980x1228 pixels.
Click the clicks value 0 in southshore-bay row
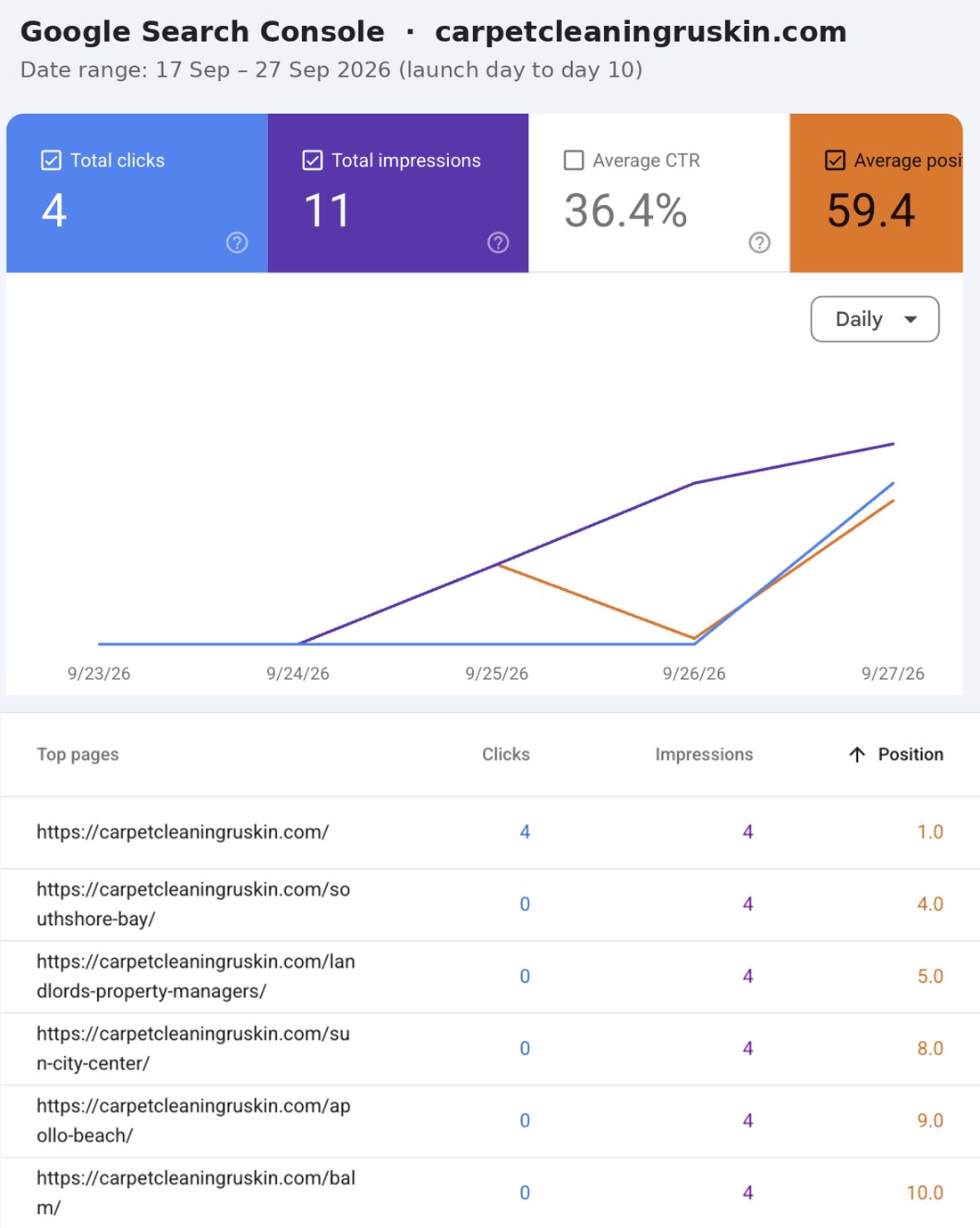525,905
